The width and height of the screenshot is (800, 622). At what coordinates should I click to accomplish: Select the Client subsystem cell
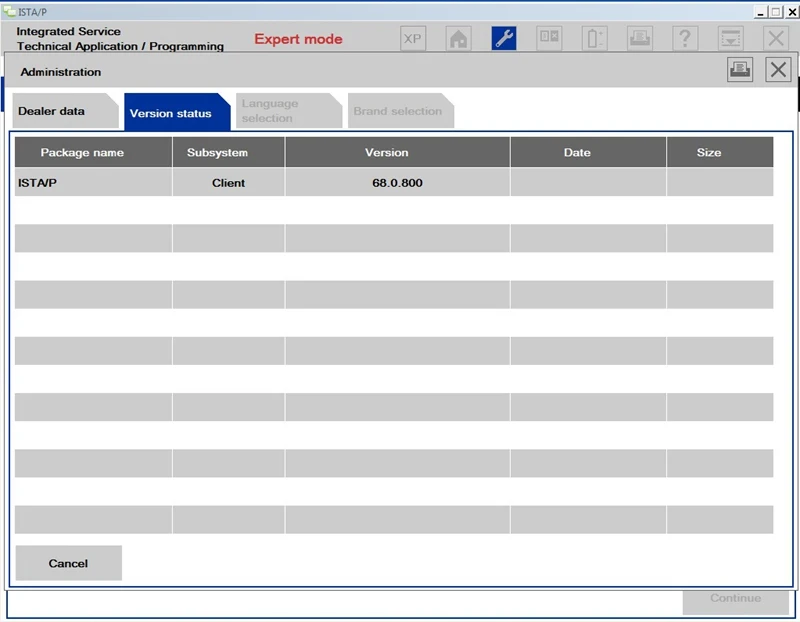click(228, 182)
